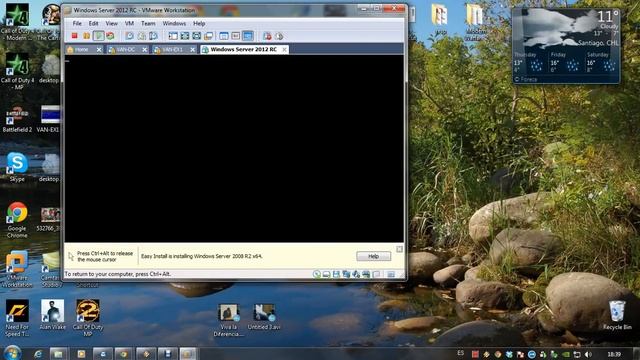The height and width of the screenshot is (360, 640).
Task: Click the hard disk status bar icon
Action: [327, 274]
